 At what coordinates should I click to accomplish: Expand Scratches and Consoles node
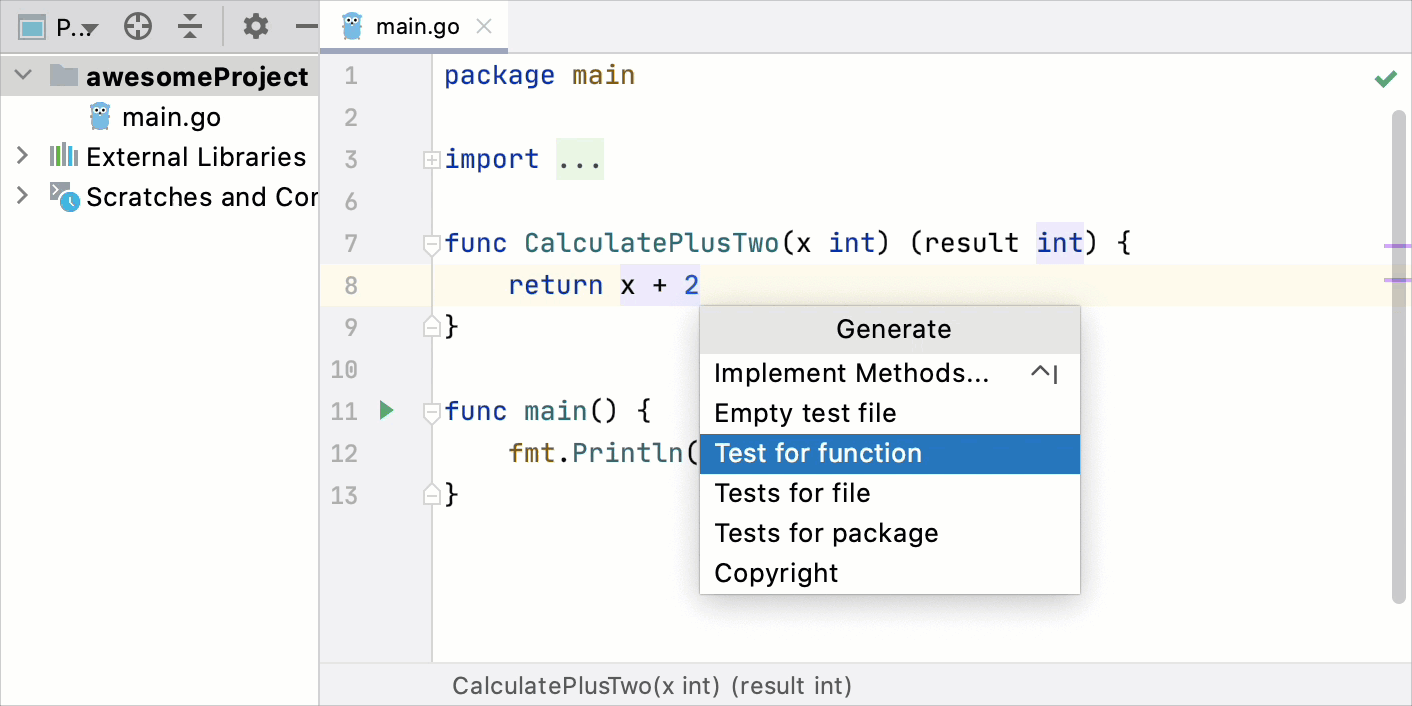[x=22, y=197]
